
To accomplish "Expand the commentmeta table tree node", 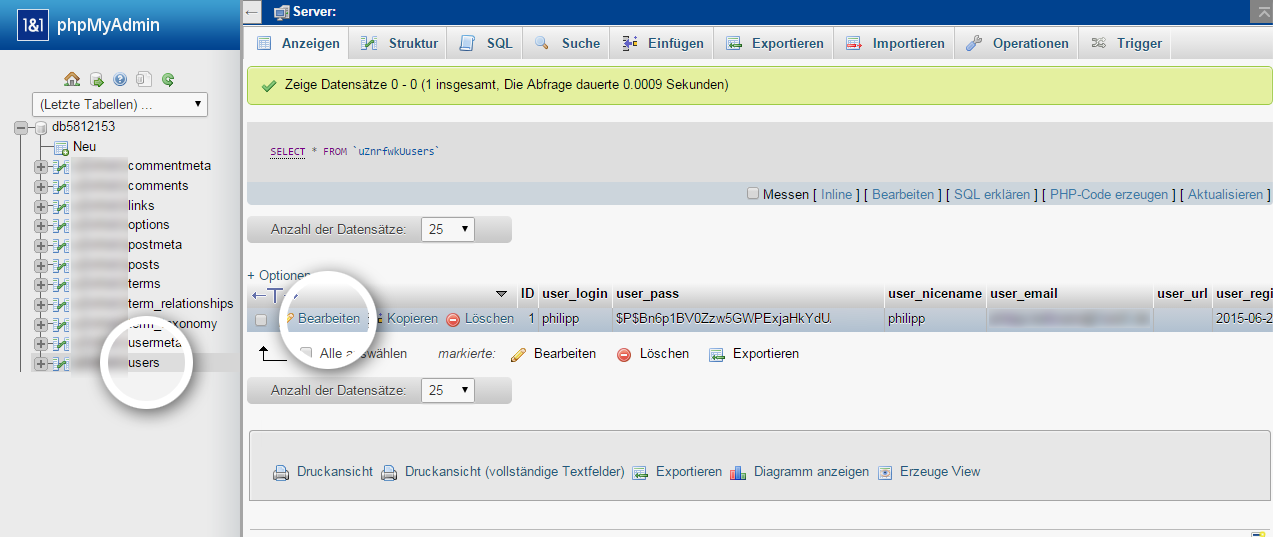I will coord(41,166).
